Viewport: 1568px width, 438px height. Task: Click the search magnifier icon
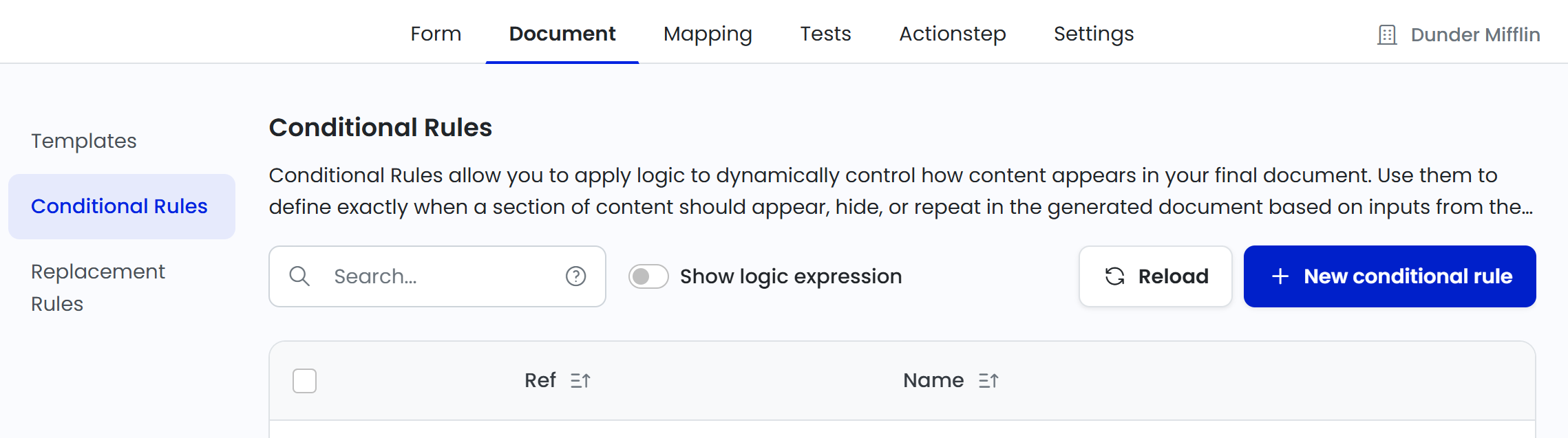coord(299,276)
